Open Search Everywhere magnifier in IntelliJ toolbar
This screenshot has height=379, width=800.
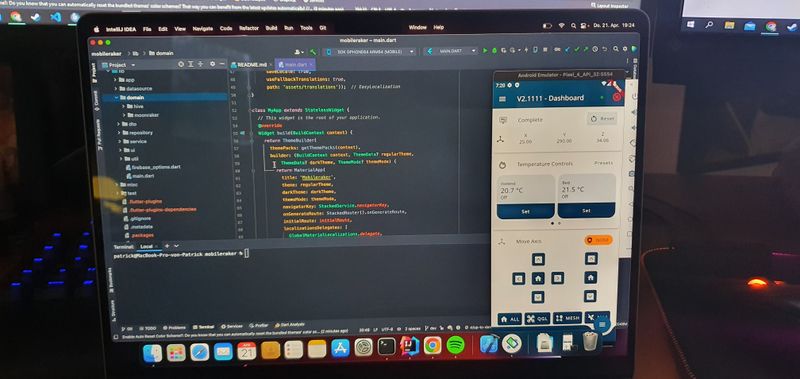(x=616, y=49)
